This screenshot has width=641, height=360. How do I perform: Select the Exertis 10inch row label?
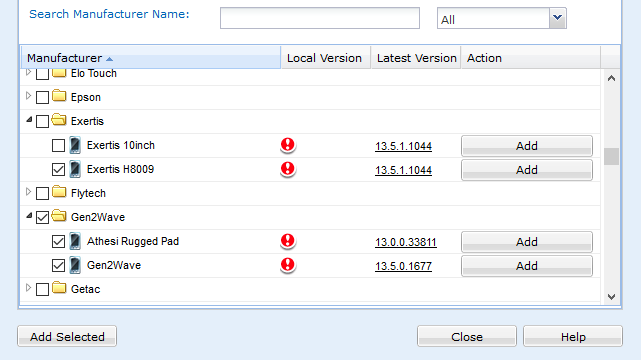point(121,145)
